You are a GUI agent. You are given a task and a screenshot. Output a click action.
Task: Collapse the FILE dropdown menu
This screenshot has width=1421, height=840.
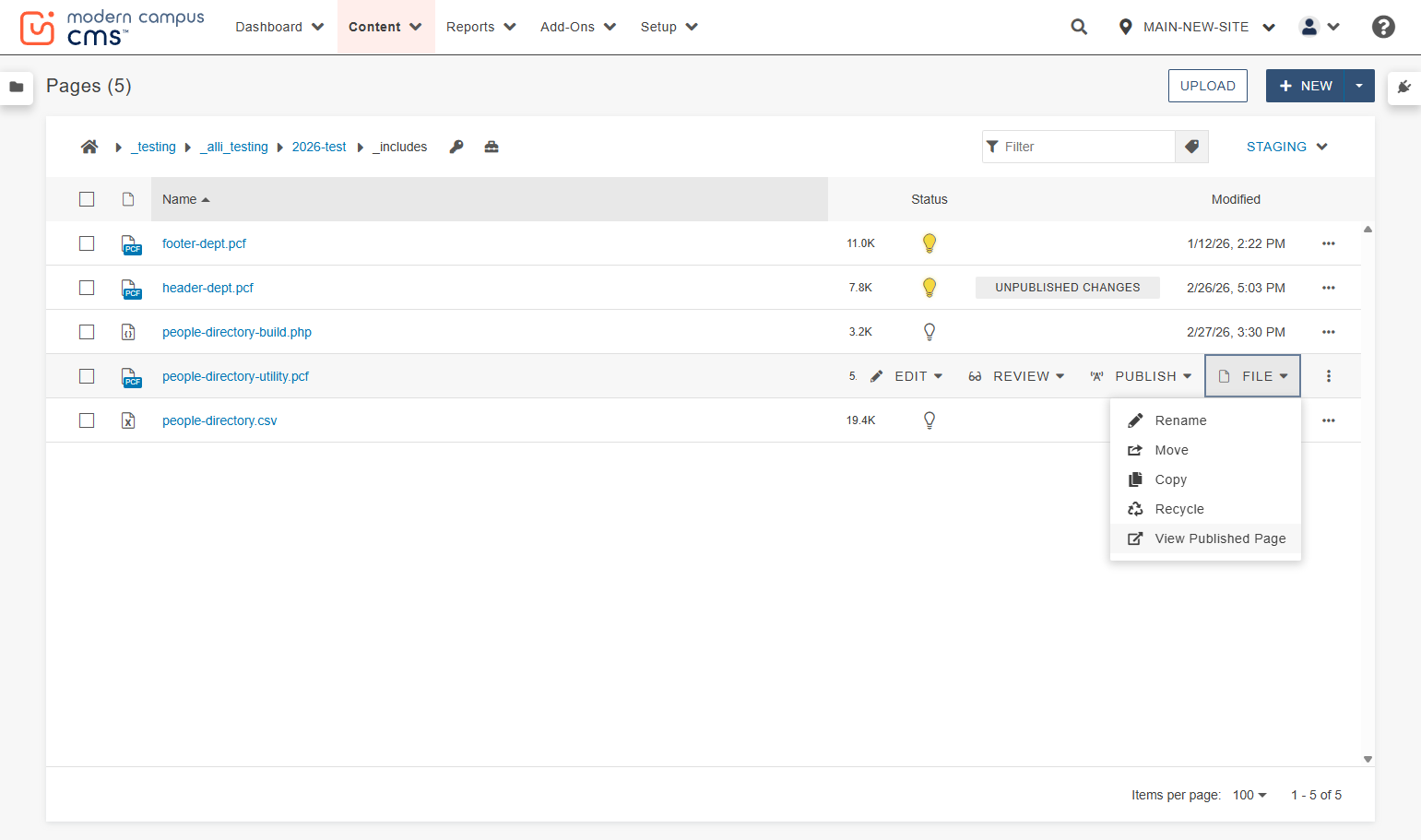click(x=1253, y=376)
